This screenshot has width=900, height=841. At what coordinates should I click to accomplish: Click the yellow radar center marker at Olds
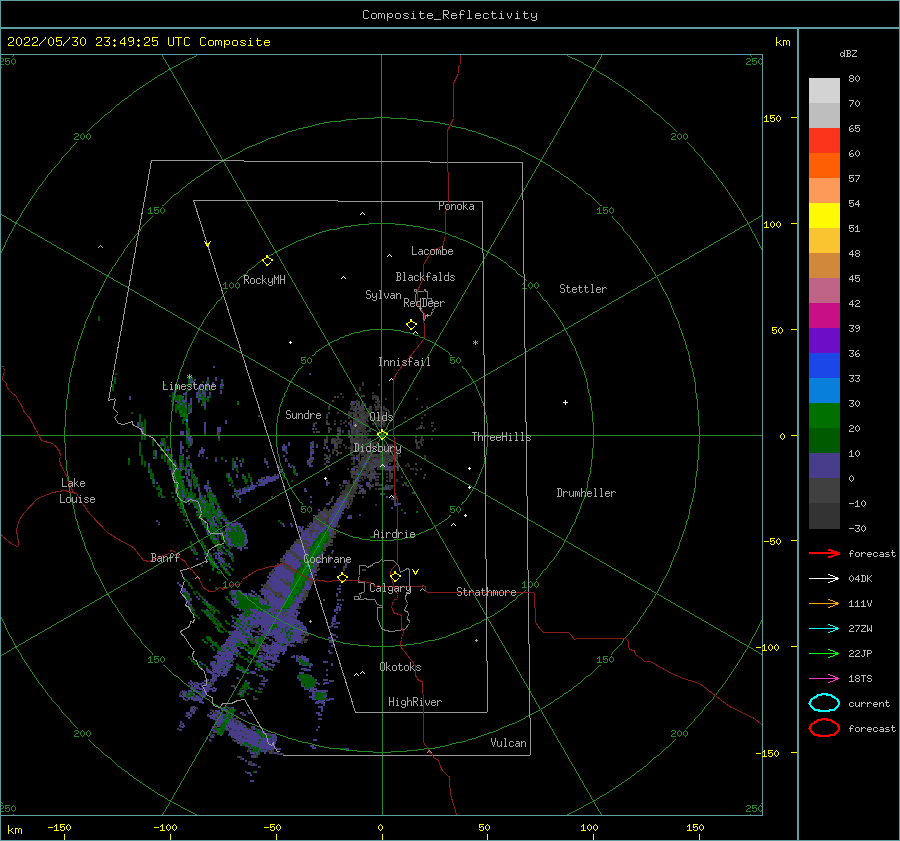point(382,435)
